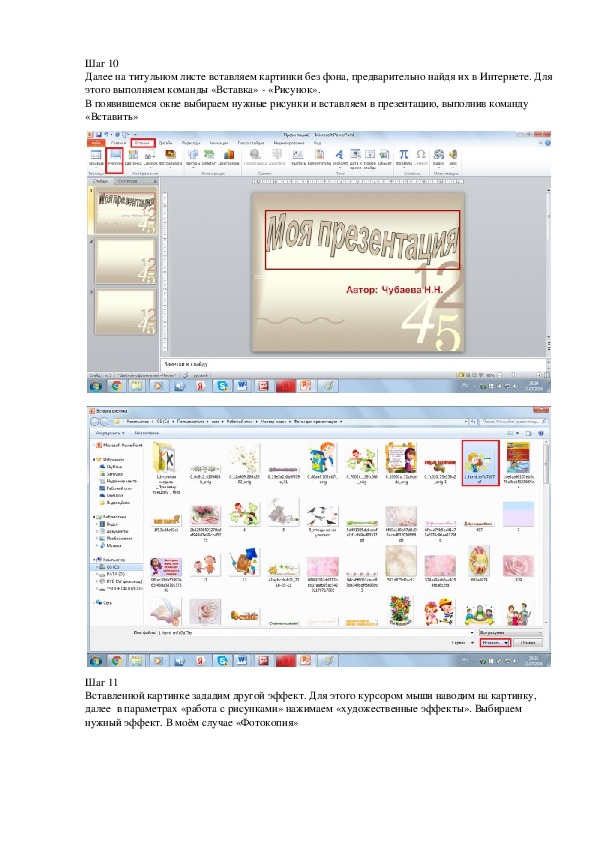The image size is (595, 842).
Task: Click the Отмена button in the dialog
Action: [528, 642]
